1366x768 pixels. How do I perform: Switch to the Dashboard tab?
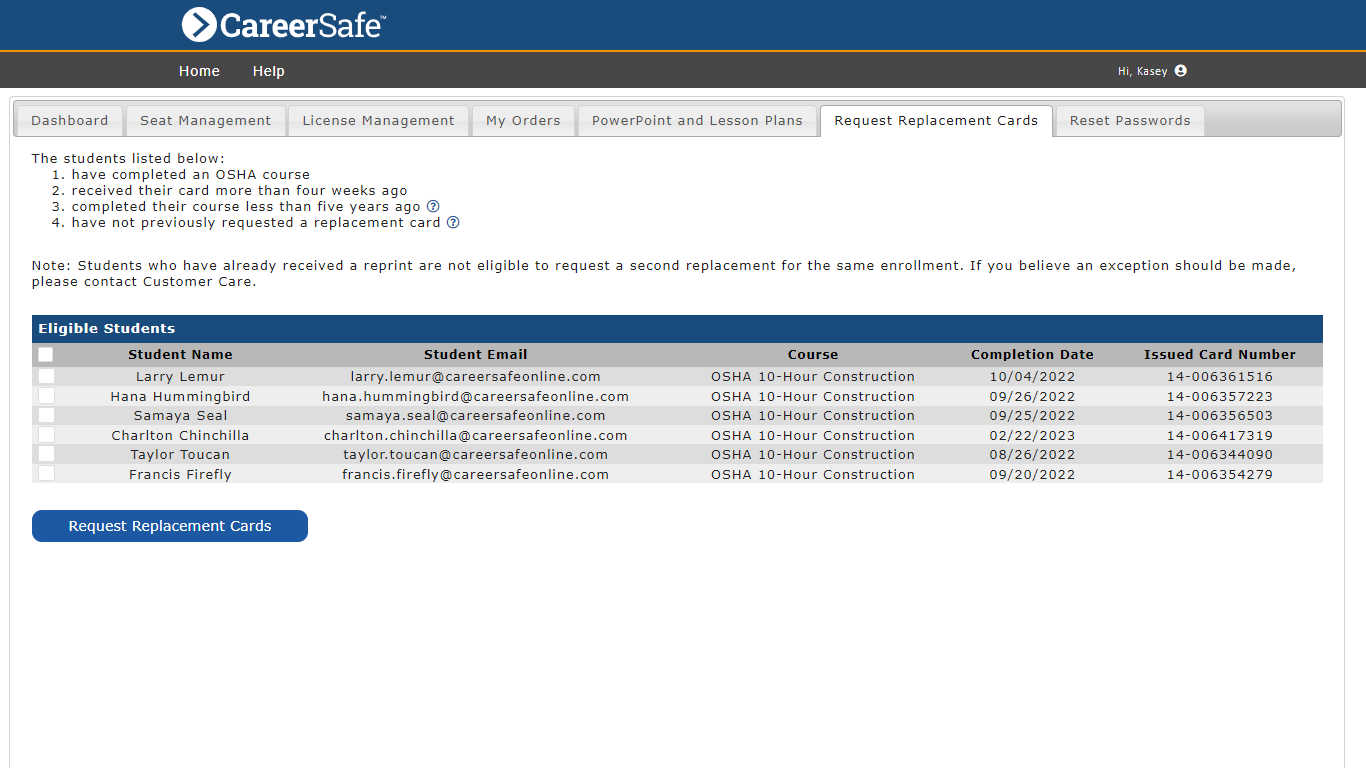69,121
